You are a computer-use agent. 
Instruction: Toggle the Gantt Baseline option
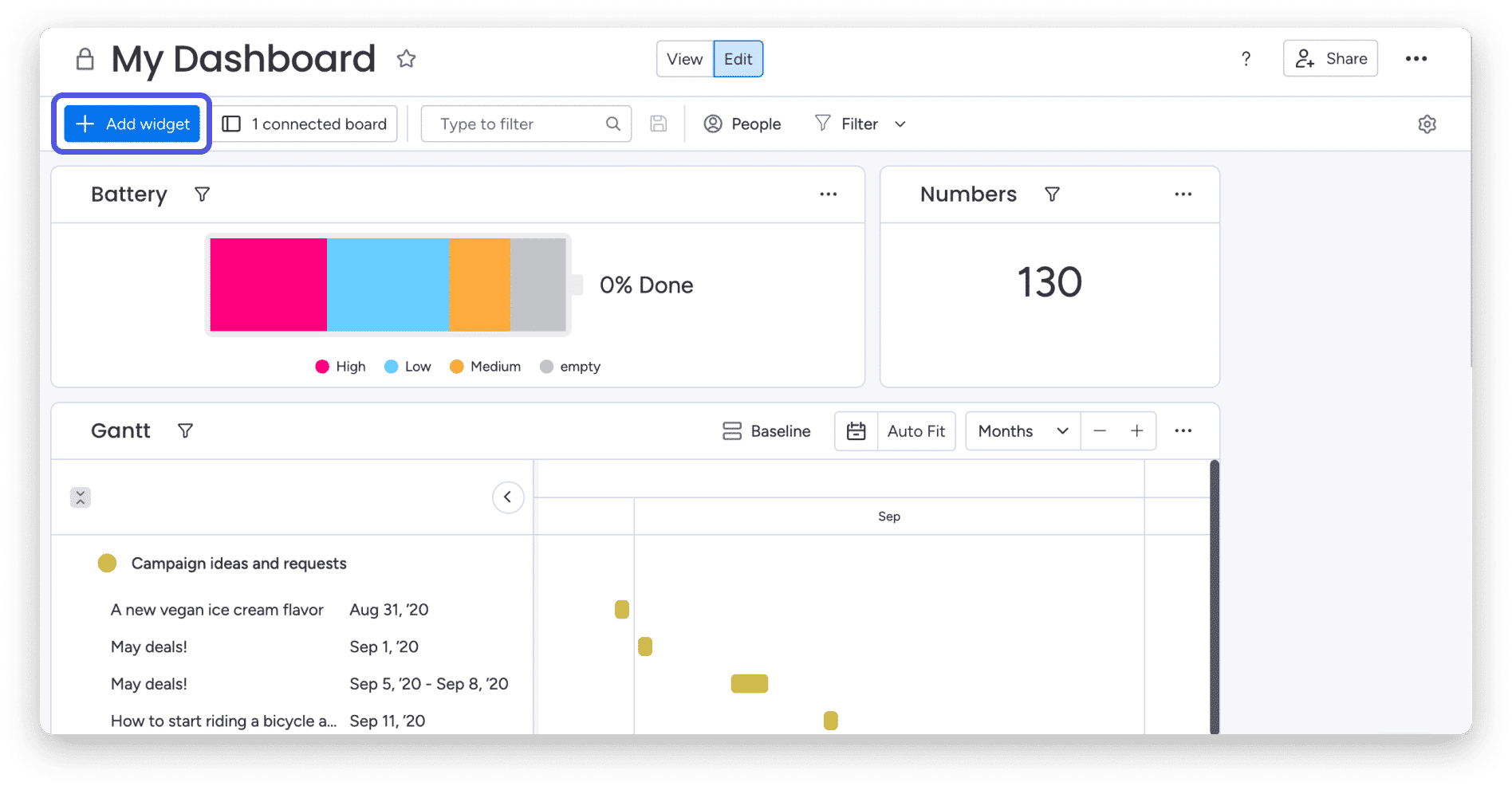pyautogui.click(x=766, y=431)
